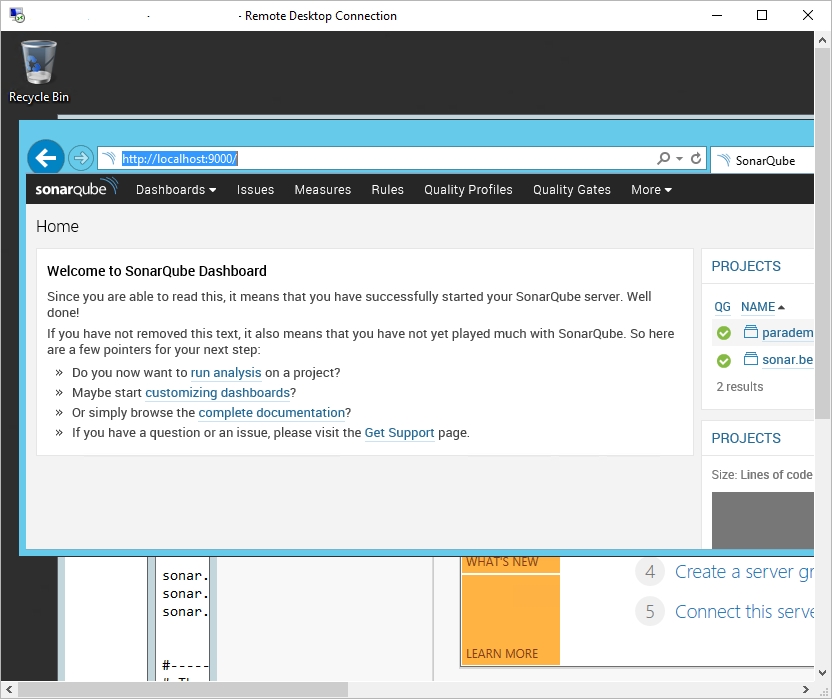Viewport: 832px width, 699px height.
Task: Click the SonarQube favicon in address bar
Action: [109, 158]
